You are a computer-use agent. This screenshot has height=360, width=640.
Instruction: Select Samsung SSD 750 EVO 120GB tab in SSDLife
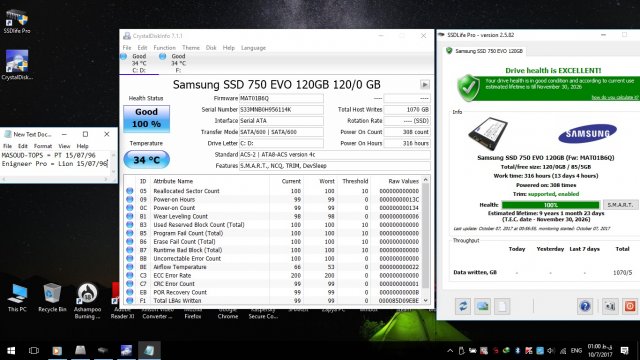click(x=484, y=51)
